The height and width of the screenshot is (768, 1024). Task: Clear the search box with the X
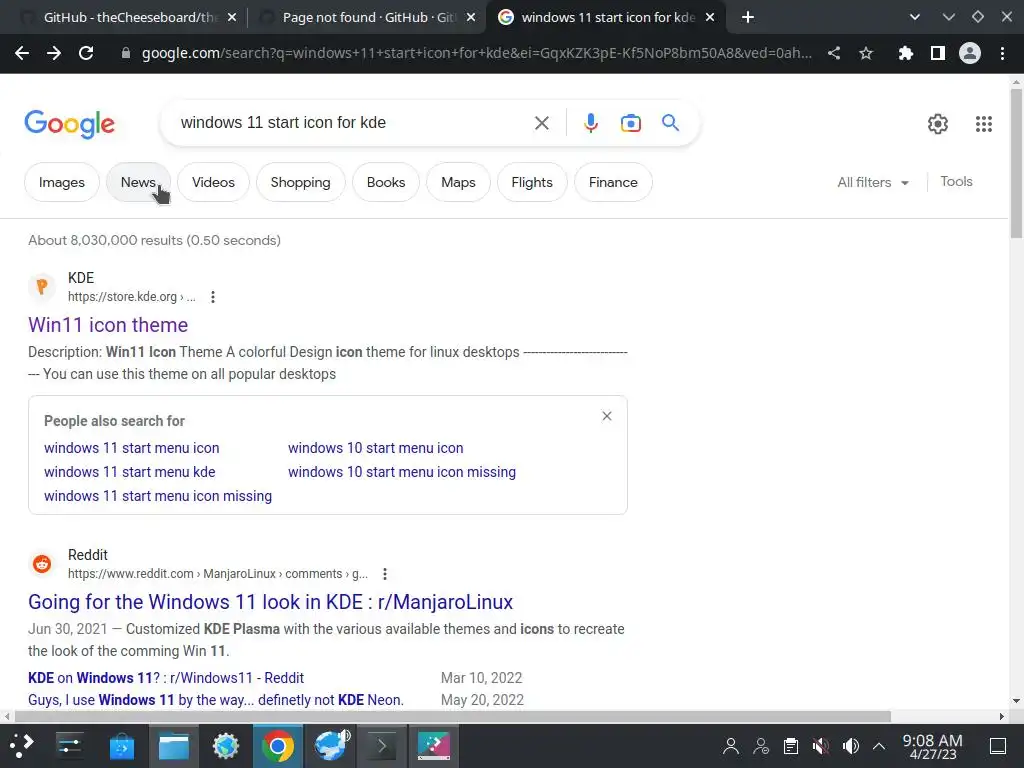click(541, 123)
